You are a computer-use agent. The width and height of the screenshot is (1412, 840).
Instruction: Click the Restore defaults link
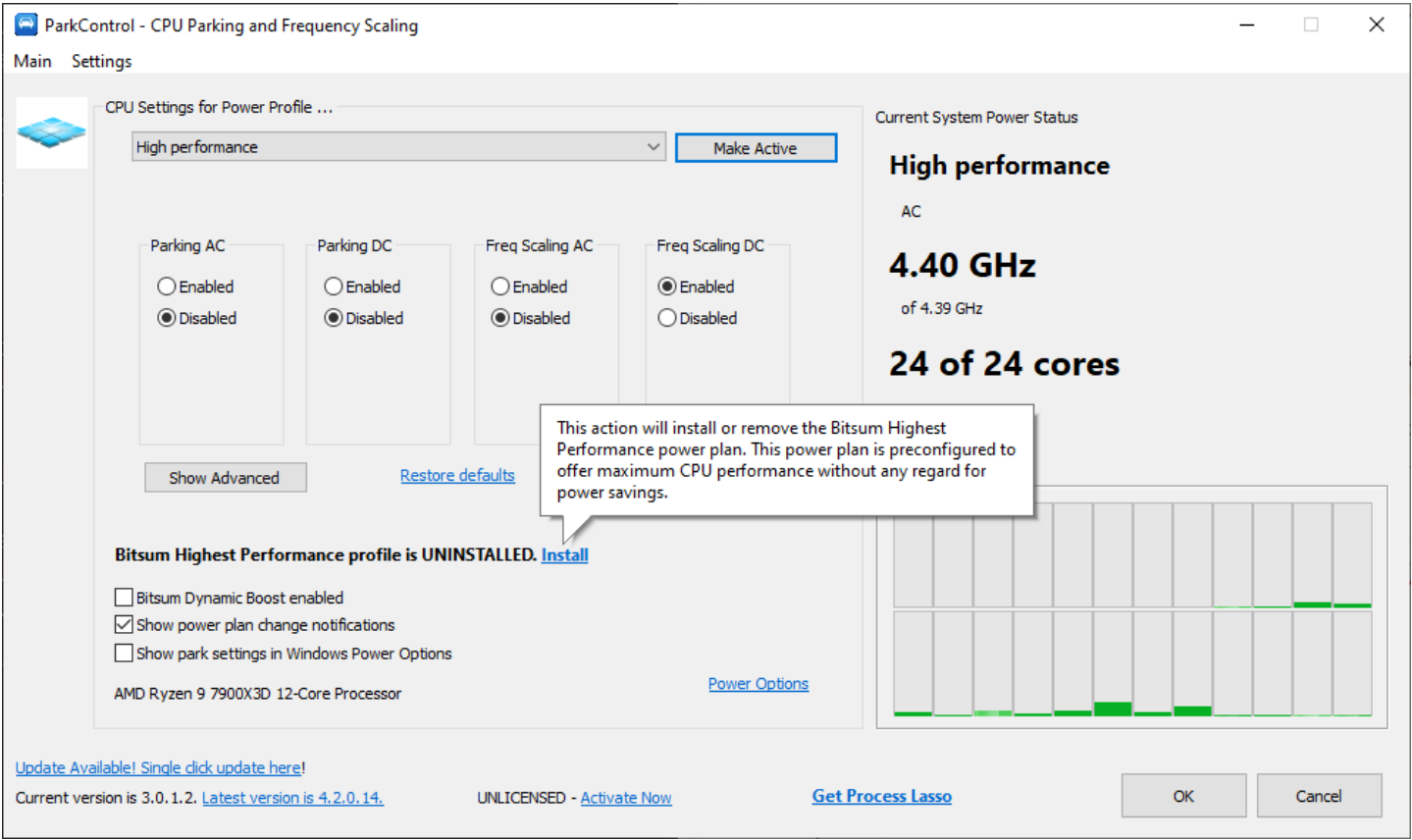[457, 476]
